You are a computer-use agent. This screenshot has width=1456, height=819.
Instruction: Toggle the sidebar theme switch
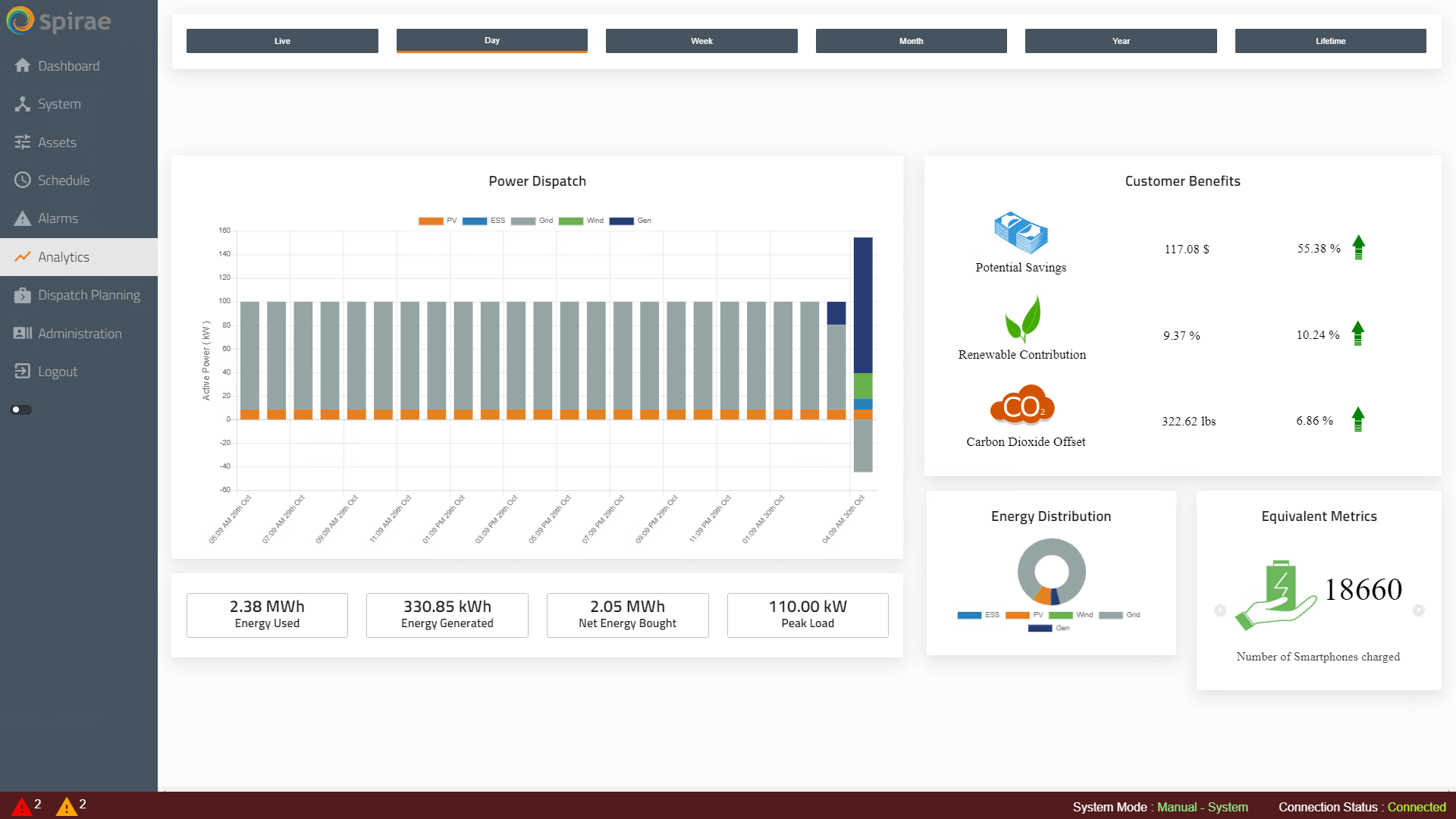[x=21, y=410]
